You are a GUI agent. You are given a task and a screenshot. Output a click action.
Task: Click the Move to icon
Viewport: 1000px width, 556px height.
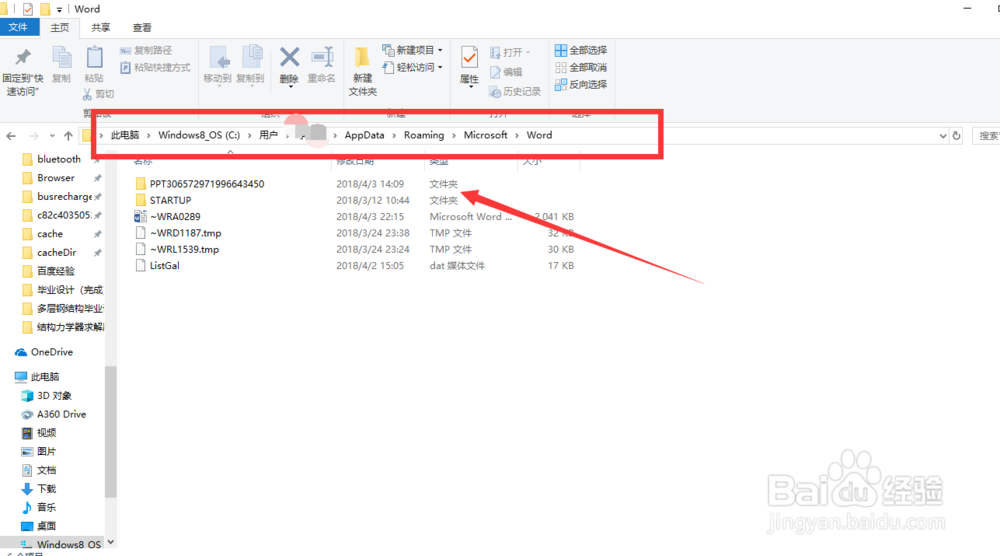click(x=217, y=59)
